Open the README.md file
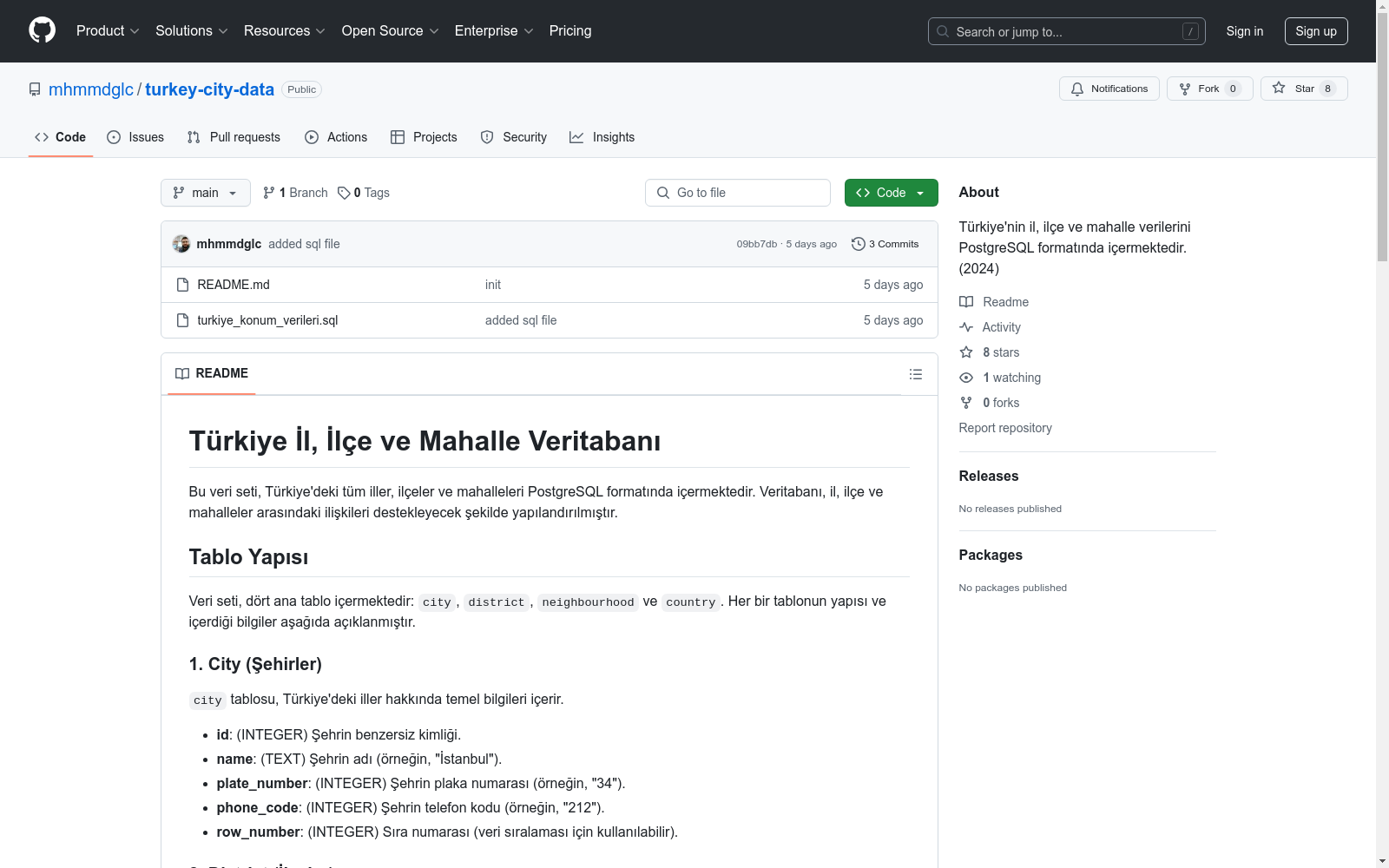 click(234, 285)
